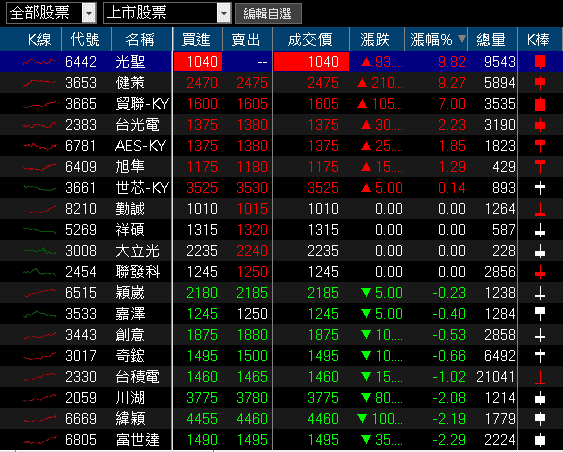Click the 編輯自選 button
The image size is (563, 452).
[x=268, y=14]
